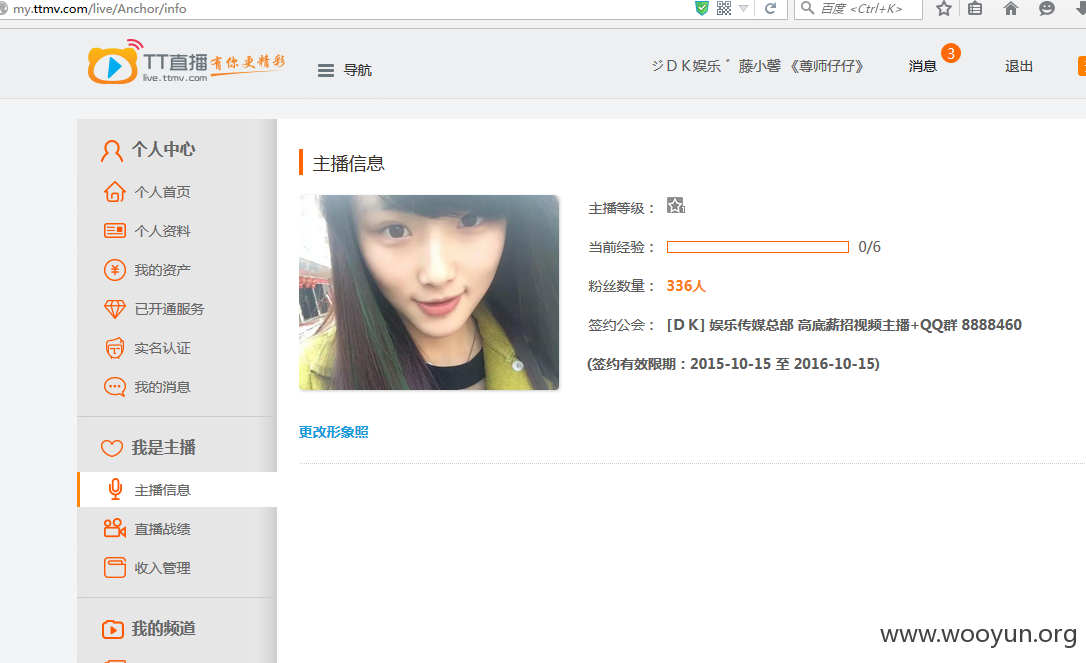Click the 0/6 experience value
This screenshot has height=663, width=1086.
[x=869, y=247]
